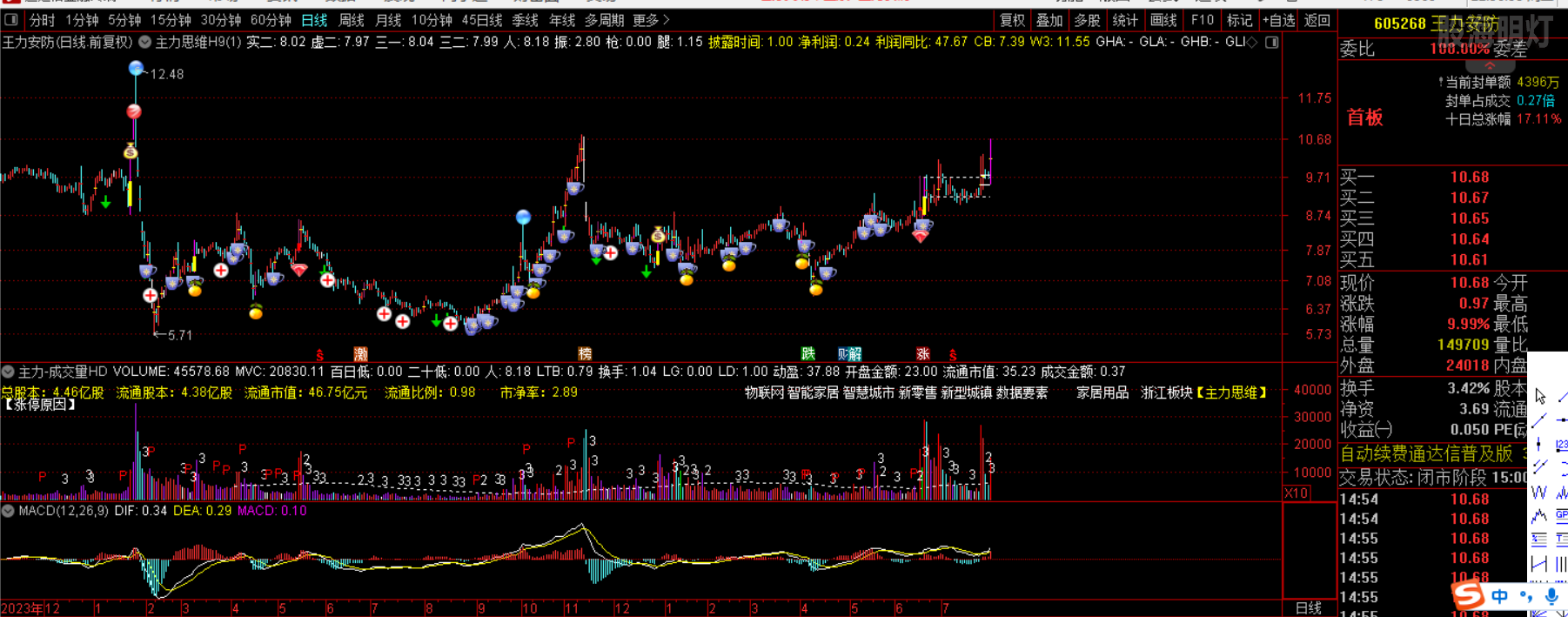Expand the 更多 period options
Viewport: 1568px width, 617px height.
(651, 20)
